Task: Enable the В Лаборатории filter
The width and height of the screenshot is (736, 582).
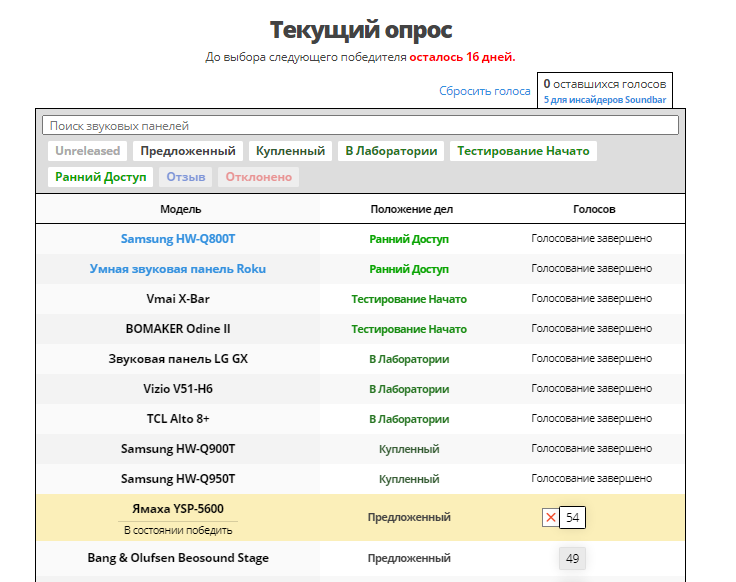Action: coord(391,151)
